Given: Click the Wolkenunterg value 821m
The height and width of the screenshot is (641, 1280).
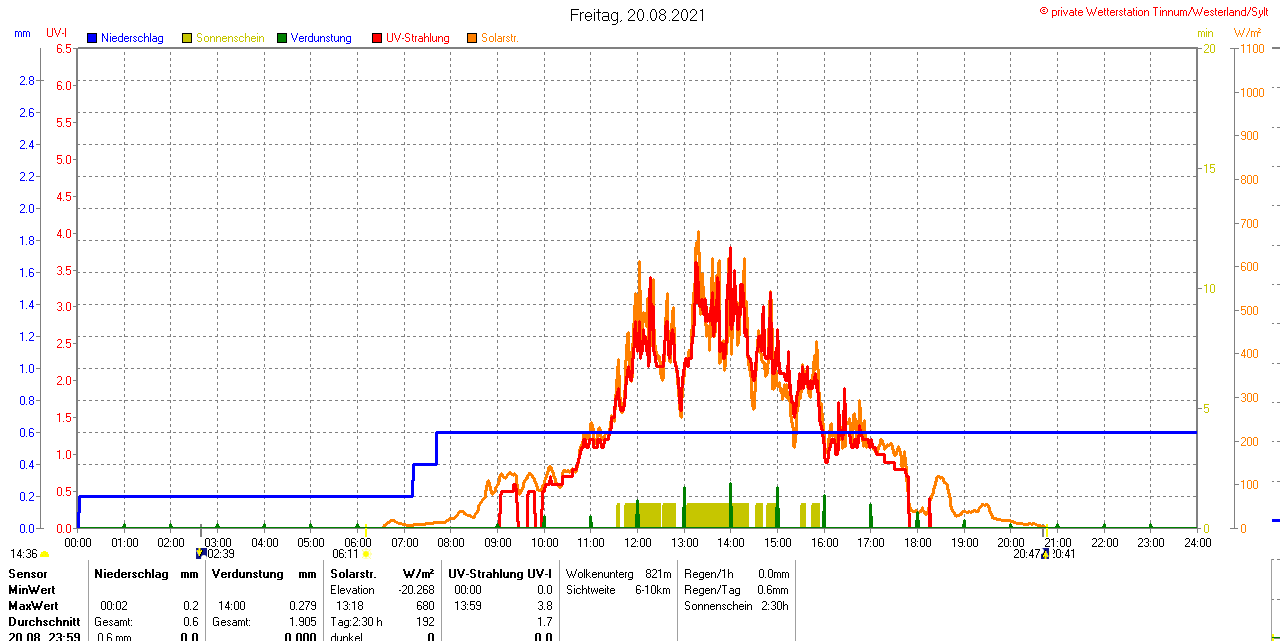Looking at the screenshot, I should click(x=658, y=574).
